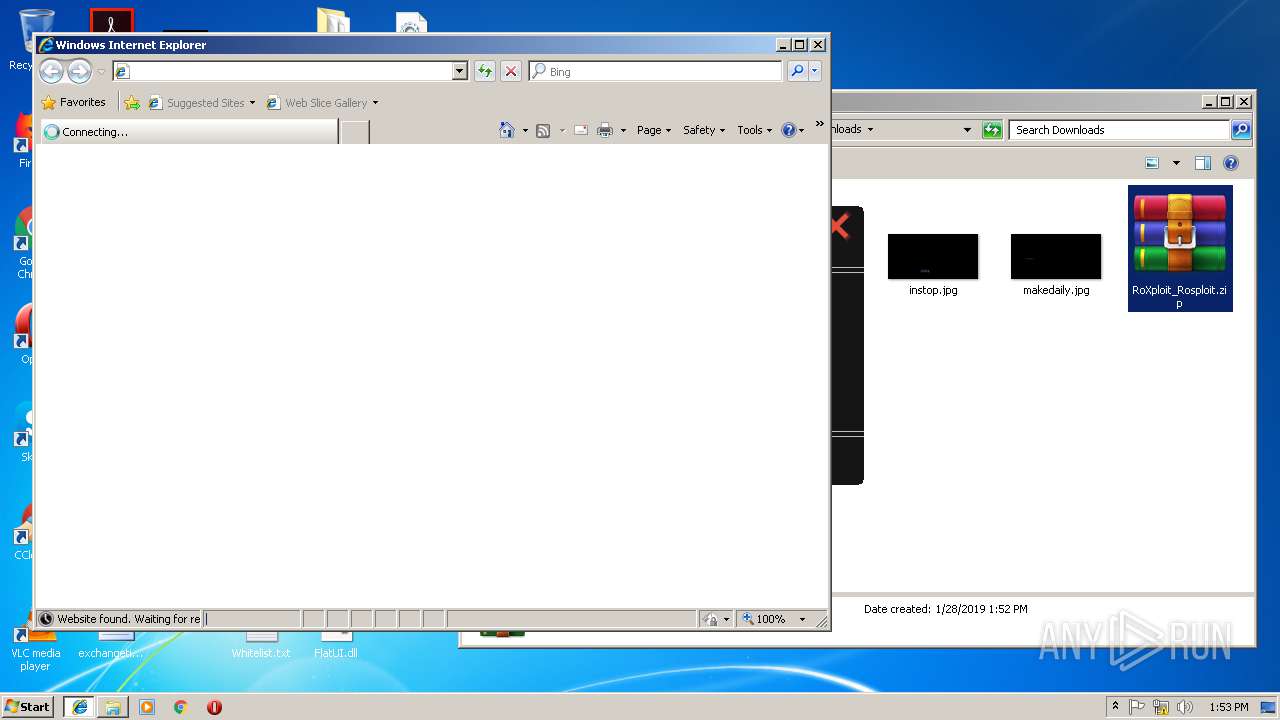The height and width of the screenshot is (720, 1280).
Task: Select FlatUI.dll on the desktop
Action: click(336, 645)
